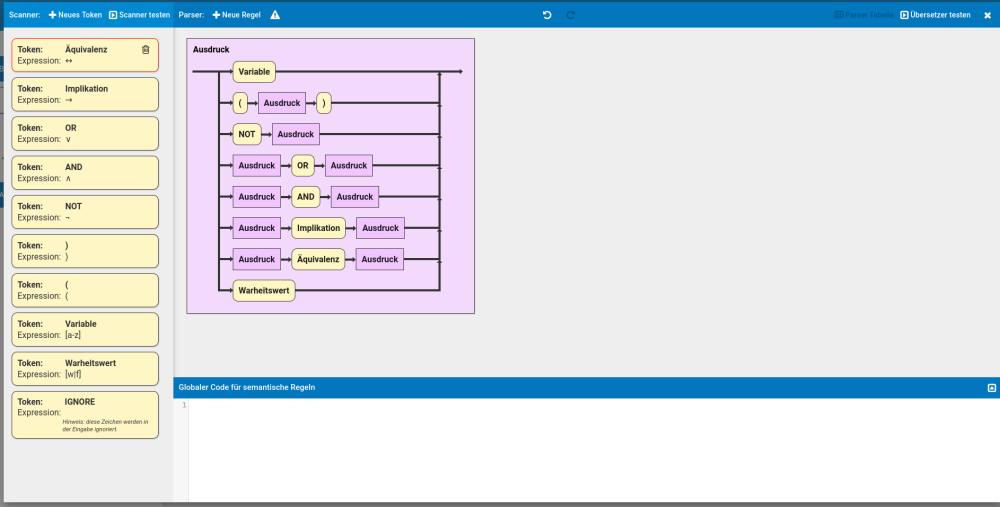Click the OR terminal node in diagram

(303, 166)
